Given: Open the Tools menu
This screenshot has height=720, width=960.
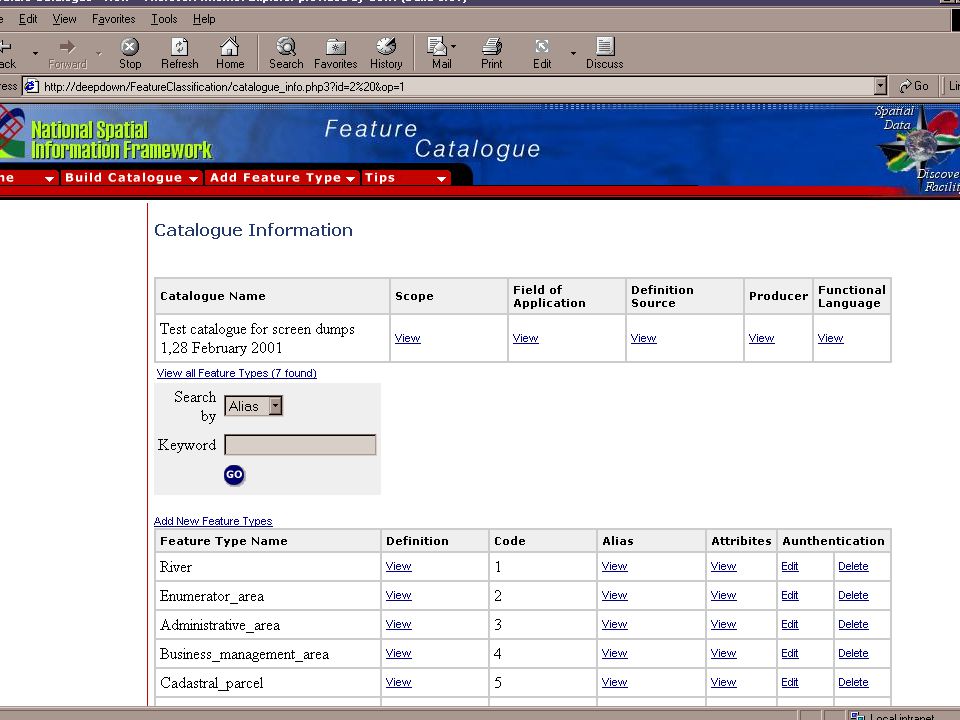Looking at the screenshot, I should (164, 19).
